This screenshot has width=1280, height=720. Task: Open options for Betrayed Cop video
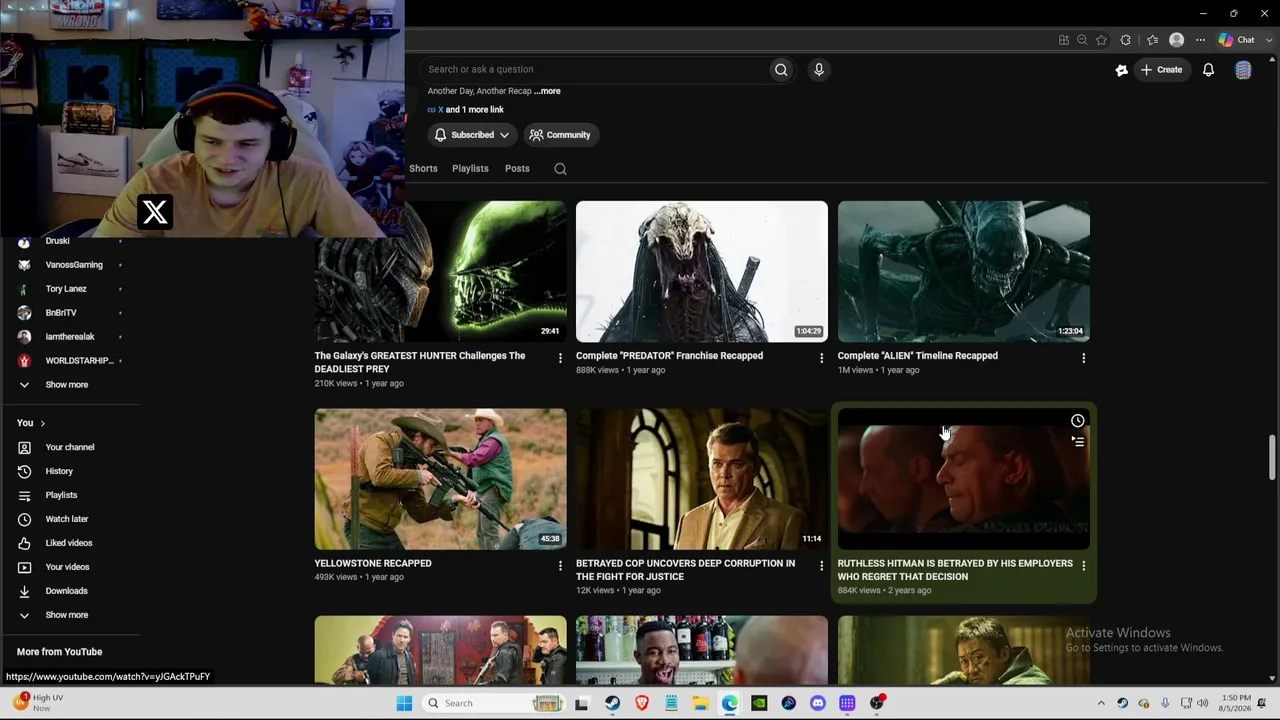tap(822, 566)
